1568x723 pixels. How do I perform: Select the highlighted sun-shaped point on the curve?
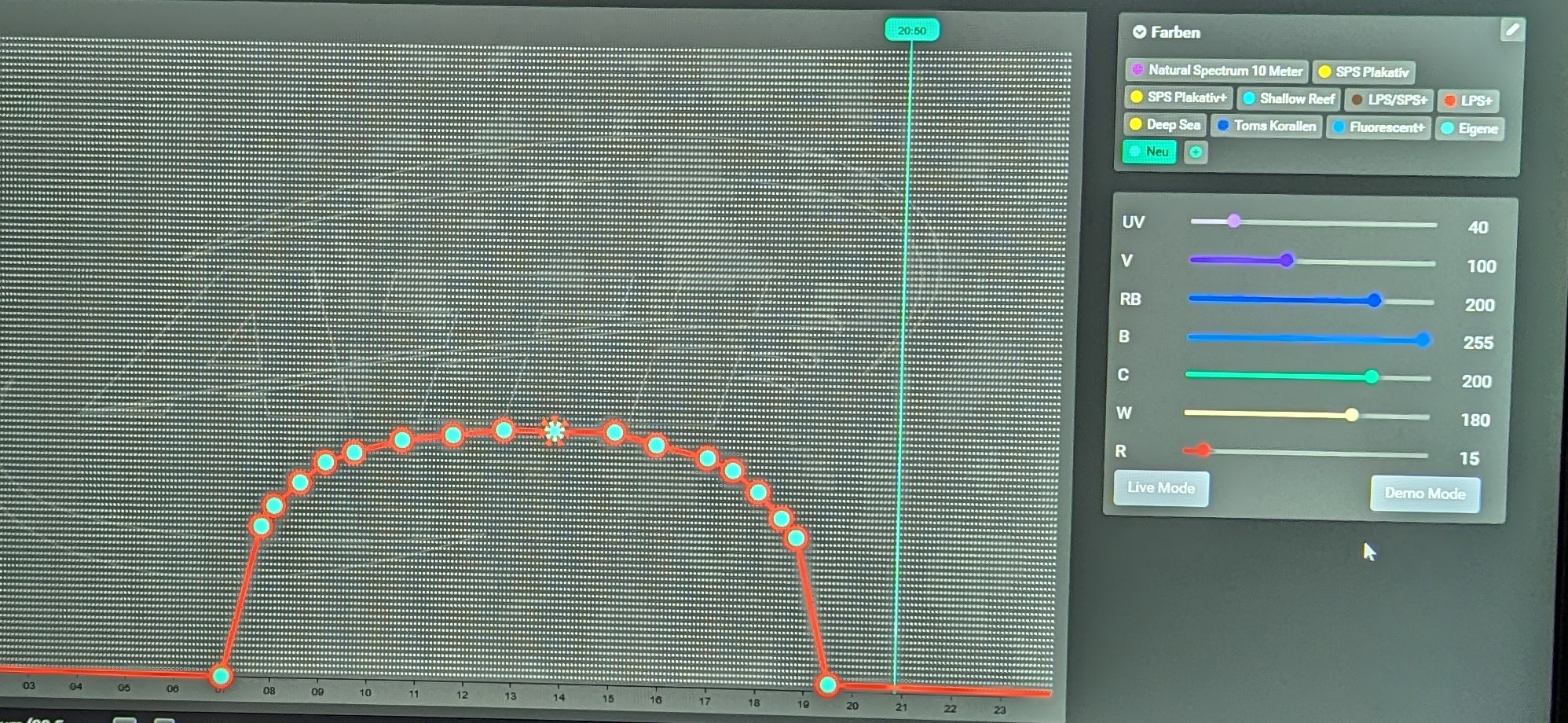[x=555, y=431]
